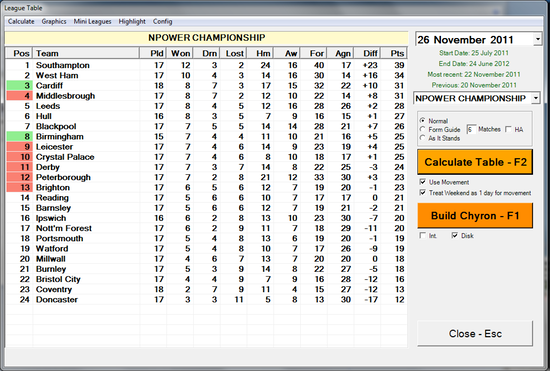
Task: Open the Config menu
Action: pyautogui.click(x=162, y=21)
